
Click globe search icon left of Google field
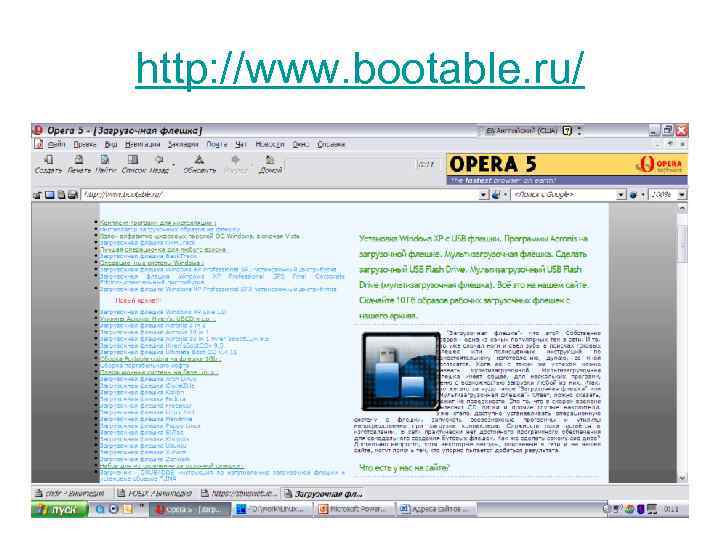click(x=496, y=195)
